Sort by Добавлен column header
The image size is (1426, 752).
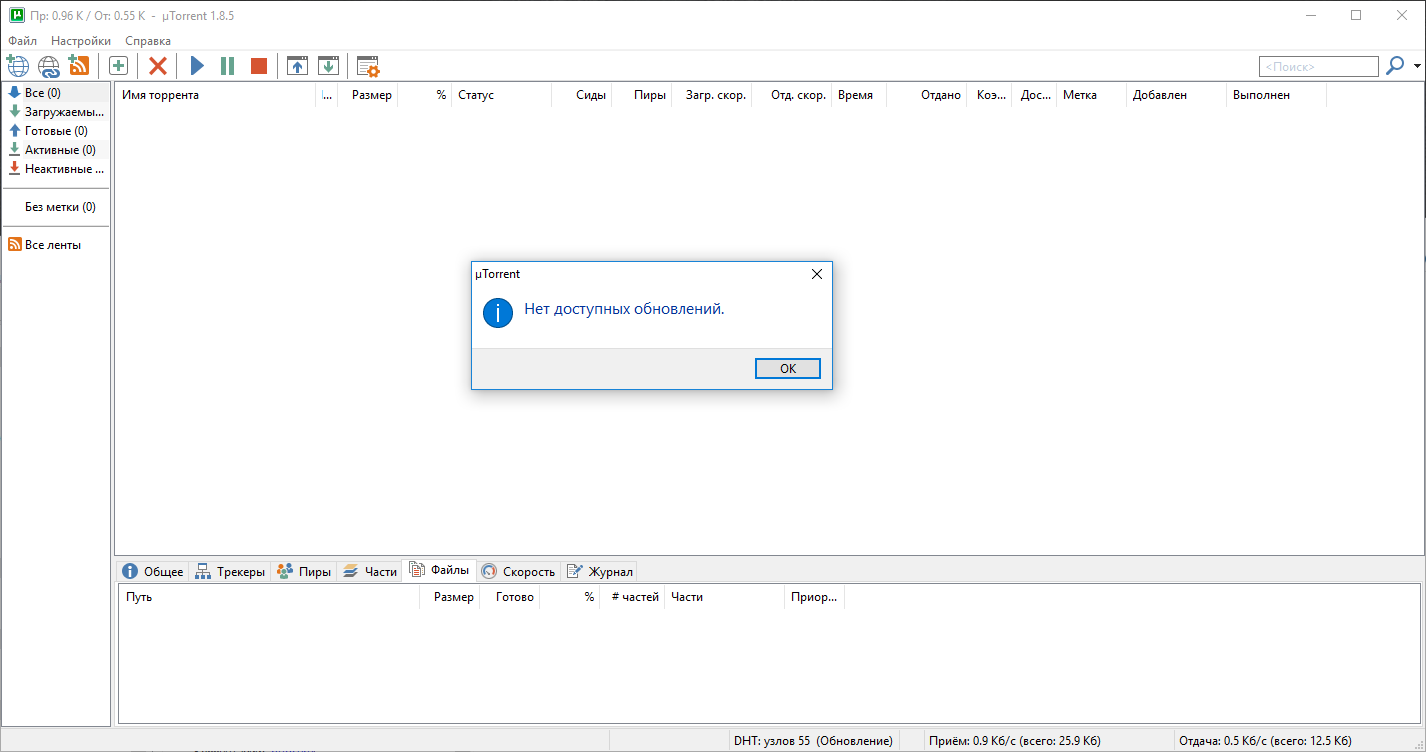click(1176, 95)
